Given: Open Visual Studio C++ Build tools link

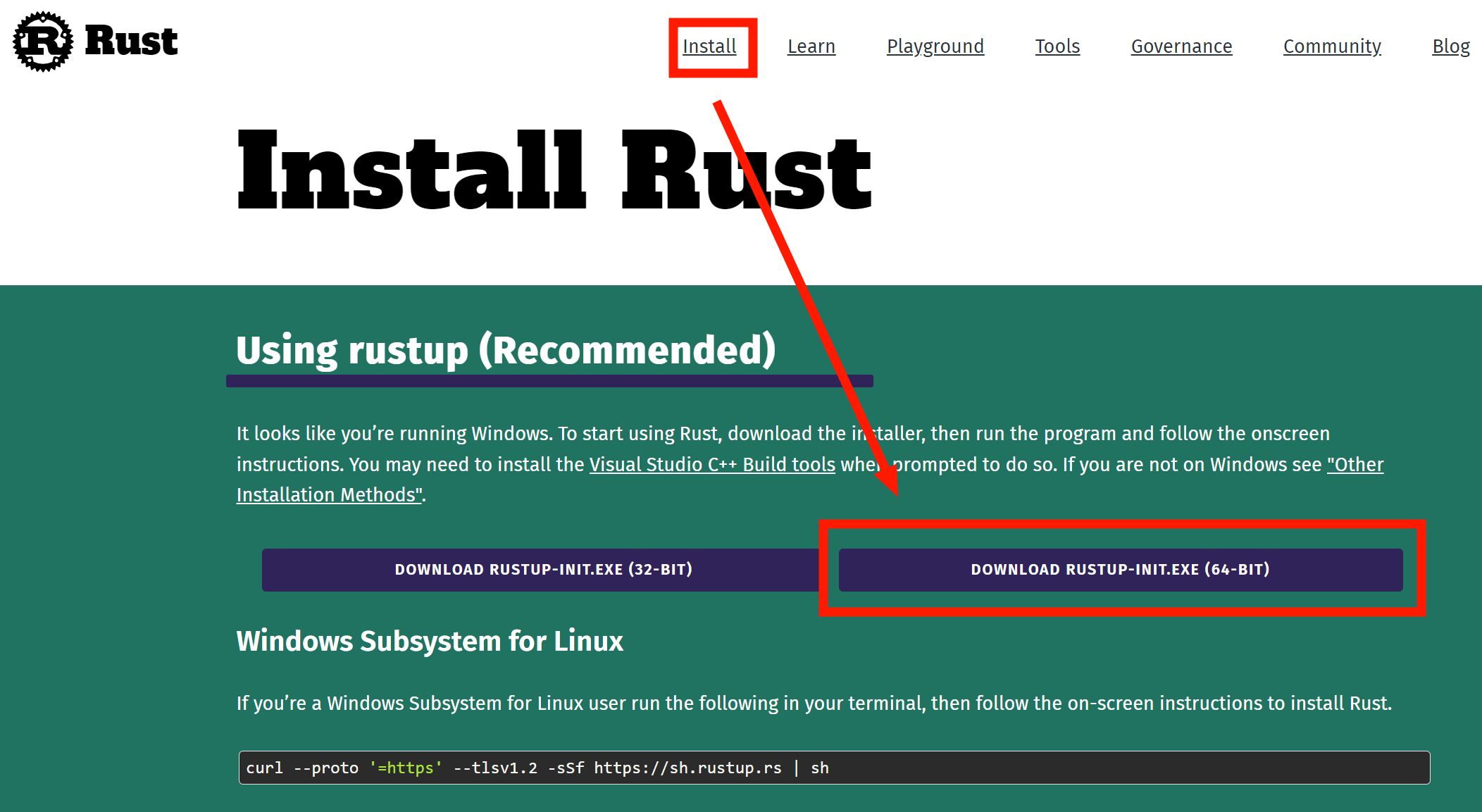Looking at the screenshot, I should [x=711, y=465].
